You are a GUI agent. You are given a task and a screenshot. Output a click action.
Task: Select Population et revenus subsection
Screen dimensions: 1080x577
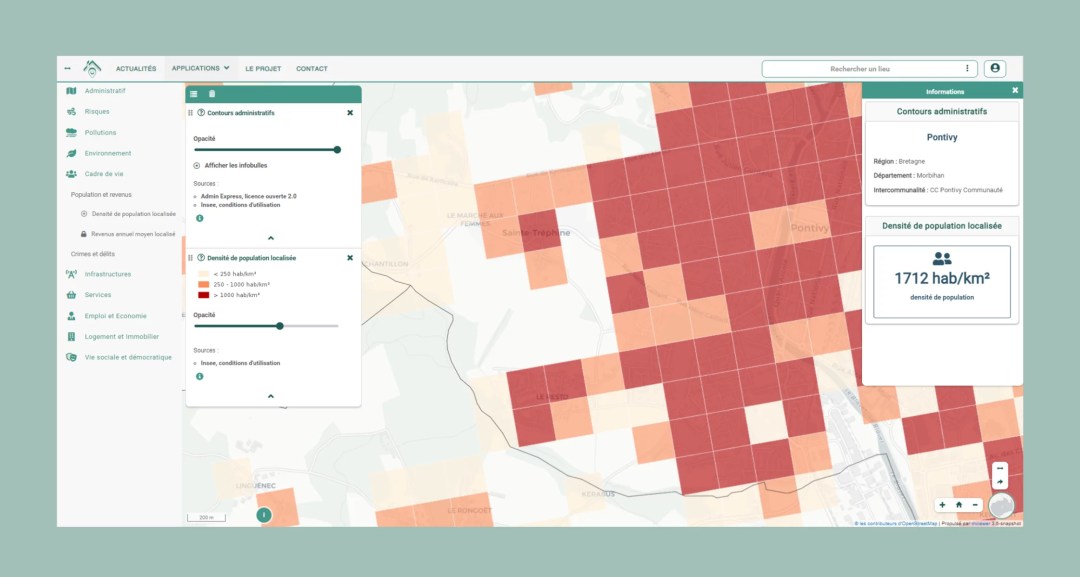[x=101, y=195]
